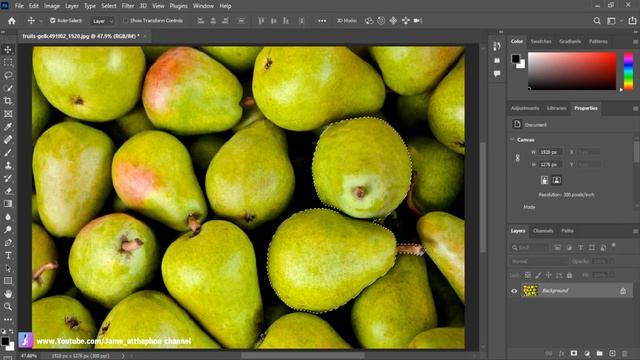This screenshot has height=360, width=640.
Task: Hide the Background layer eye icon
Action: coord(514,291)
